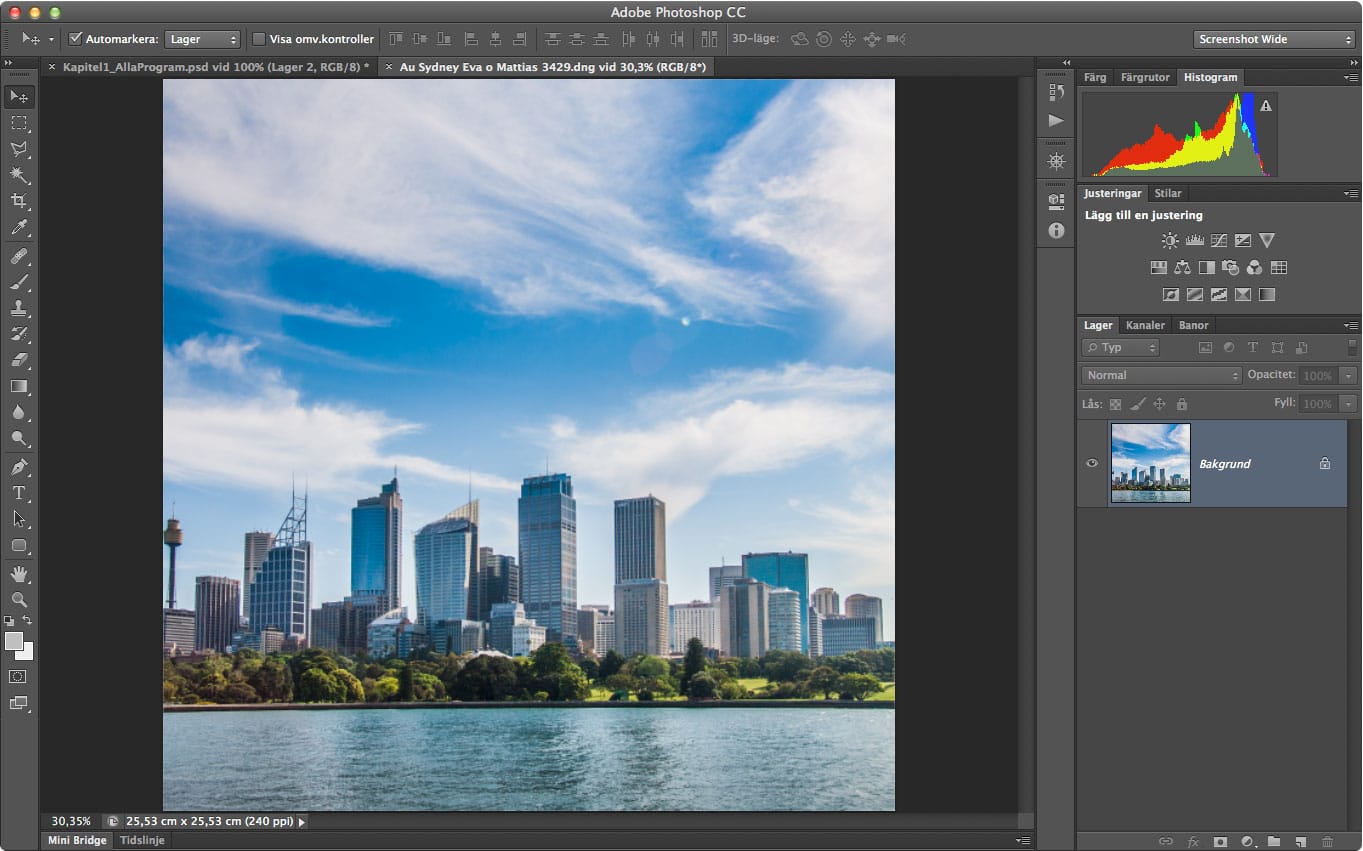Open the Normal blend mode dropdown
The width and height of the screenshot is (1363, 851).
point(1161,375)
